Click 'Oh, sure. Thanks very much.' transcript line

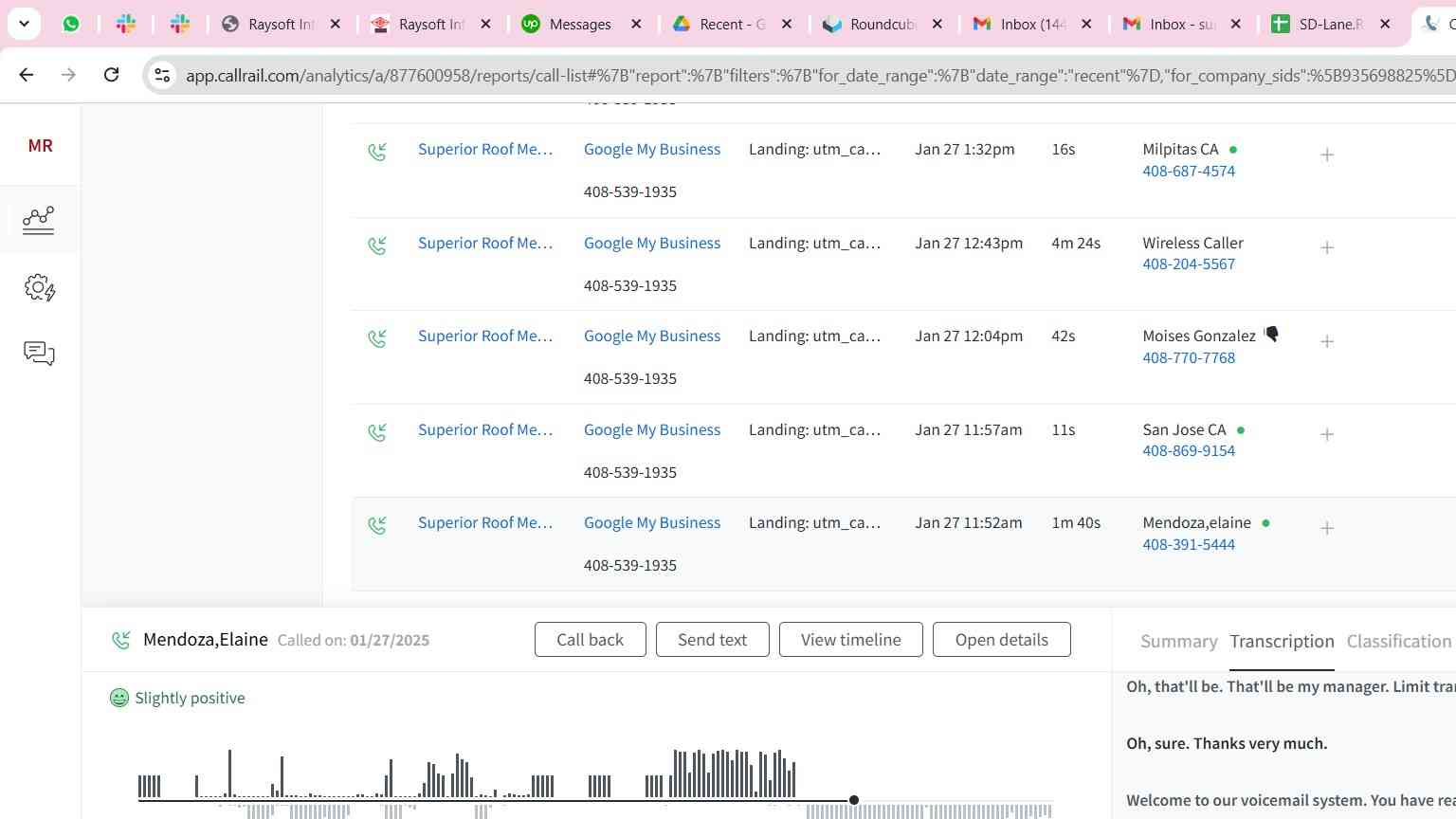click(1227, 743)
